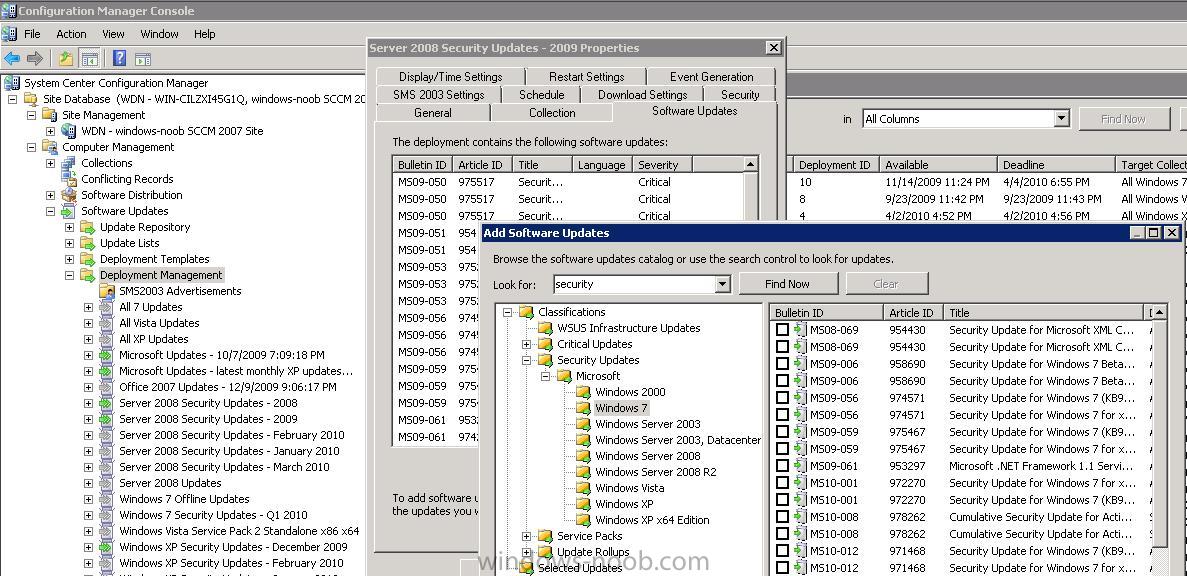Image resolution: width=1187 pixels, height=576 pixels.
Task: Open the All Columns dropdown
Action: coord(1061,119)
